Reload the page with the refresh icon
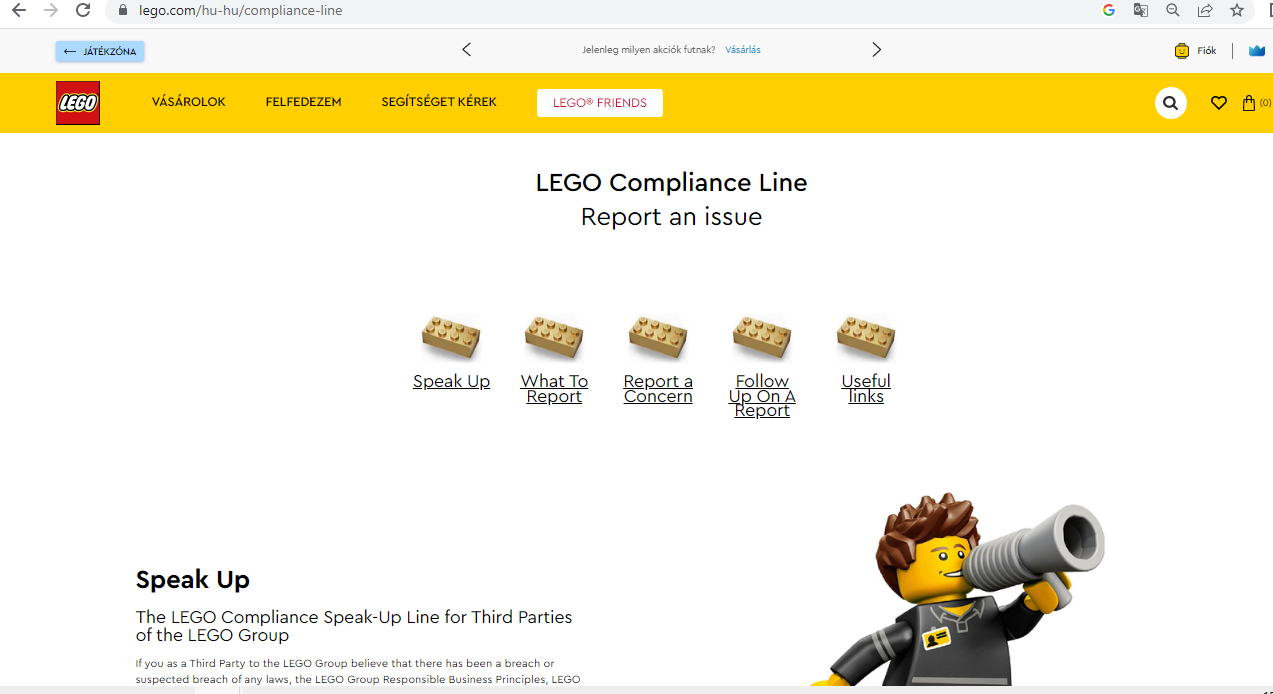 pyautogui.click(x=84, y=11)
